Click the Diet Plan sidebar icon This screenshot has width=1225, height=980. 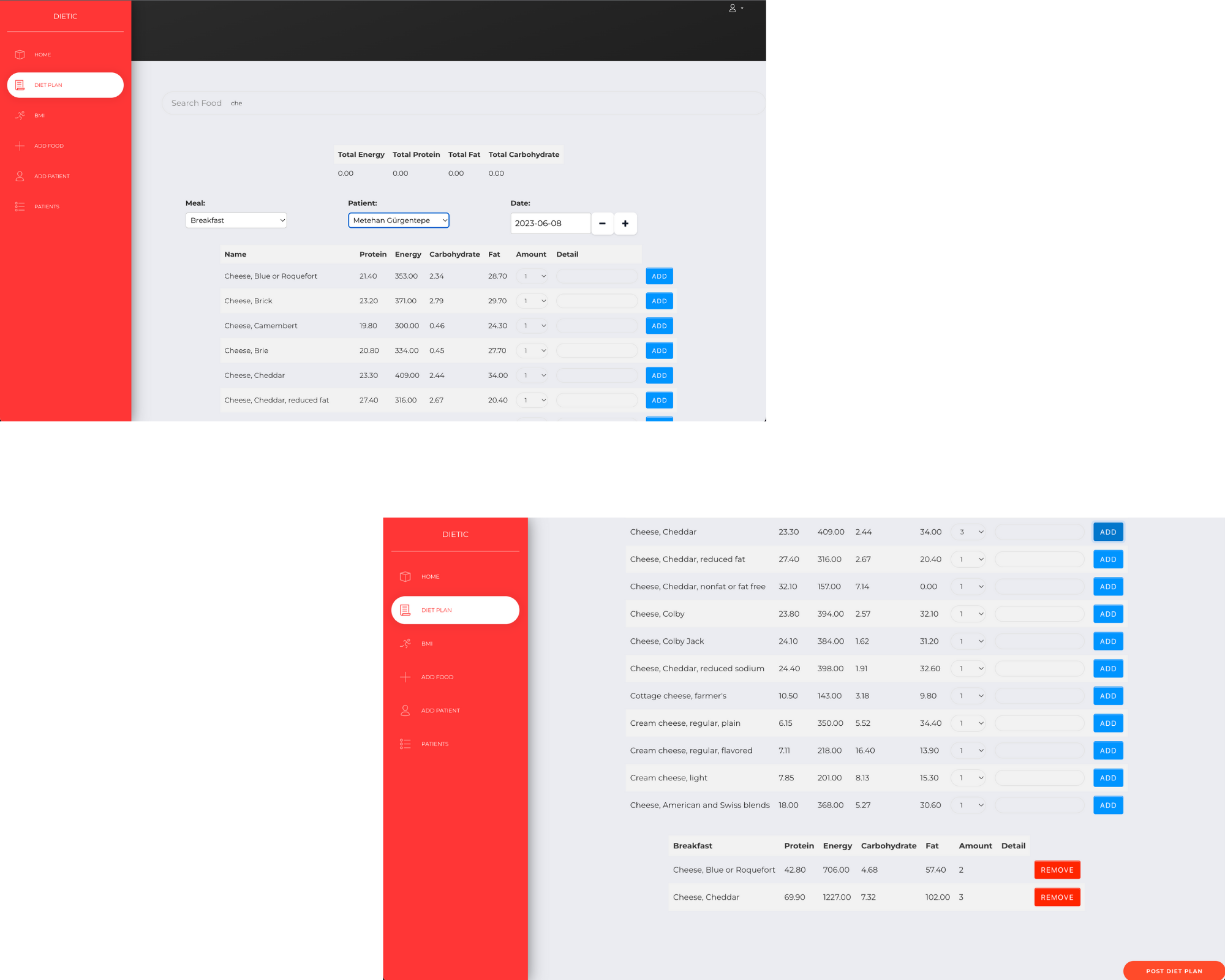tap(20, 84)
